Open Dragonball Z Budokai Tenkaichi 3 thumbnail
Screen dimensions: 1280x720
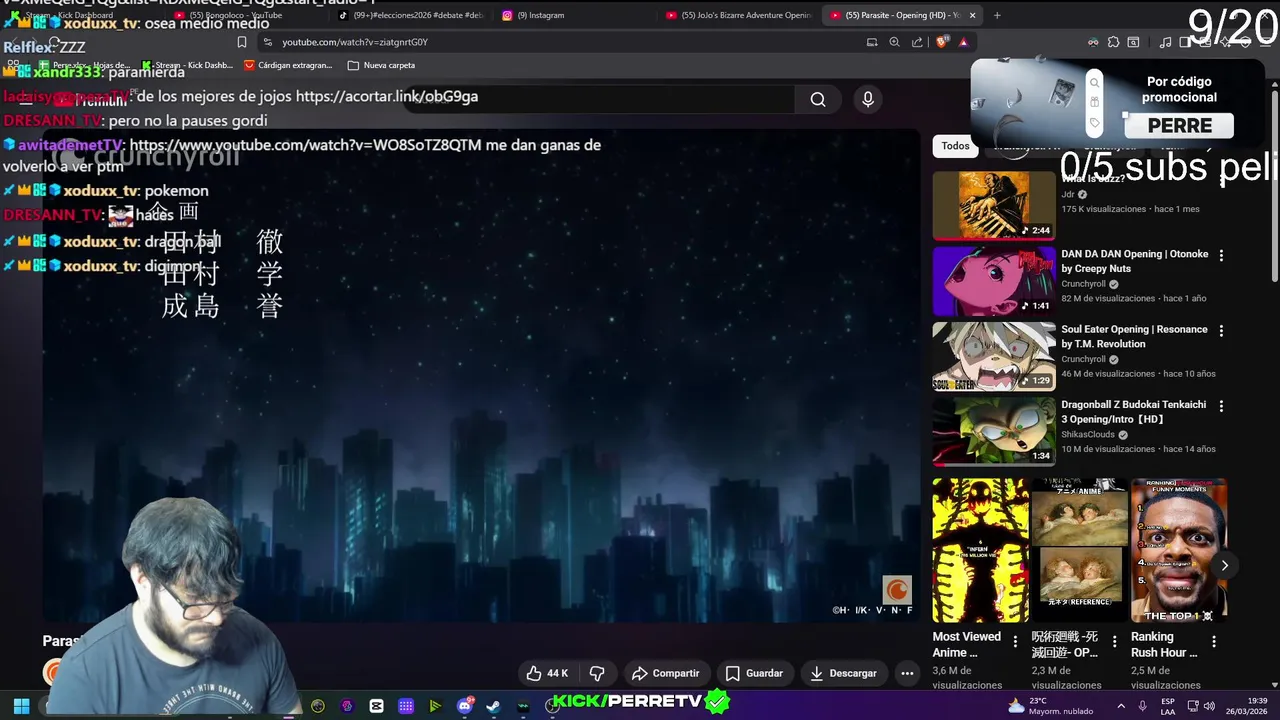coord(994,431)
